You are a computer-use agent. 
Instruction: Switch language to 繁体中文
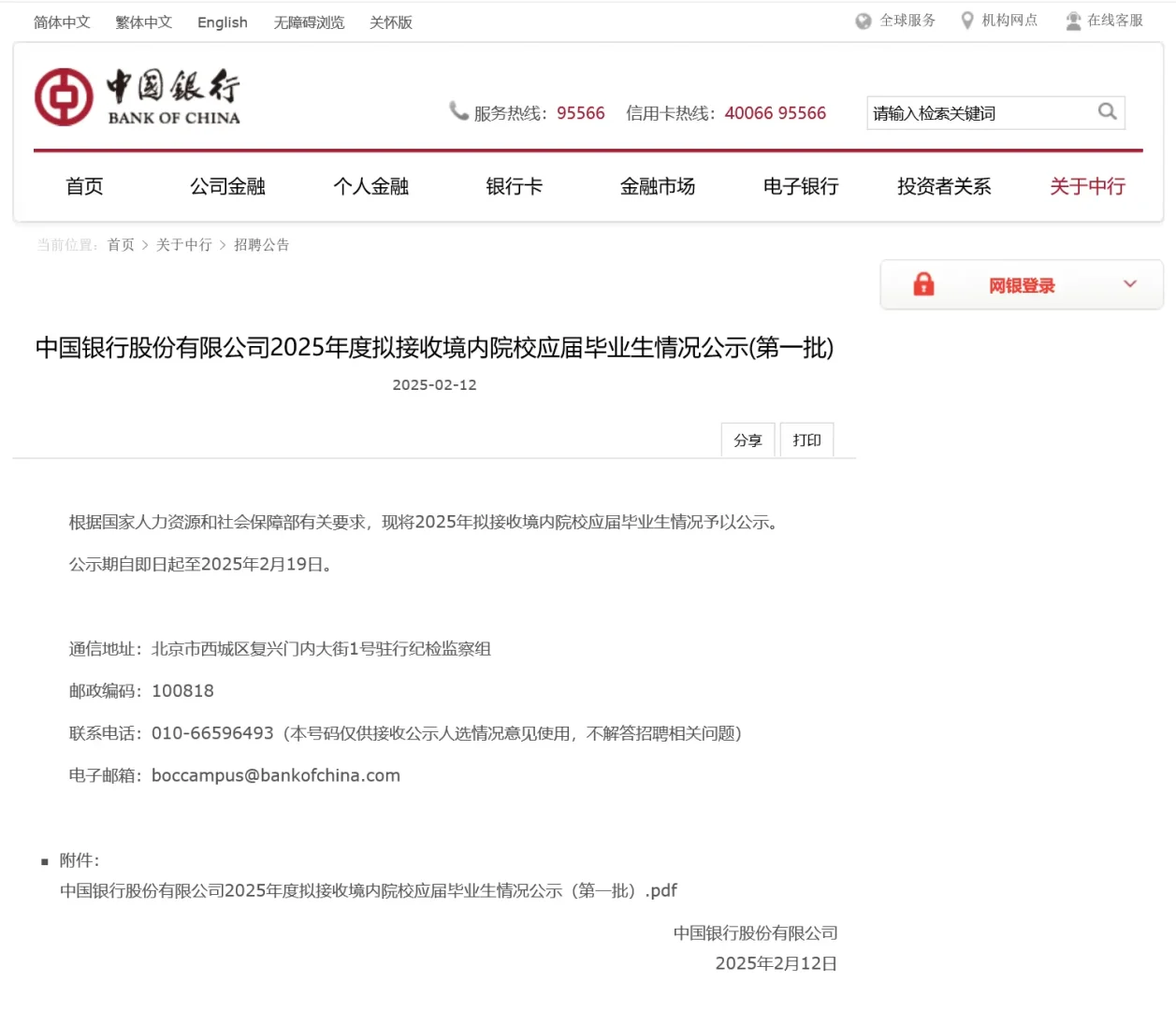144,22
